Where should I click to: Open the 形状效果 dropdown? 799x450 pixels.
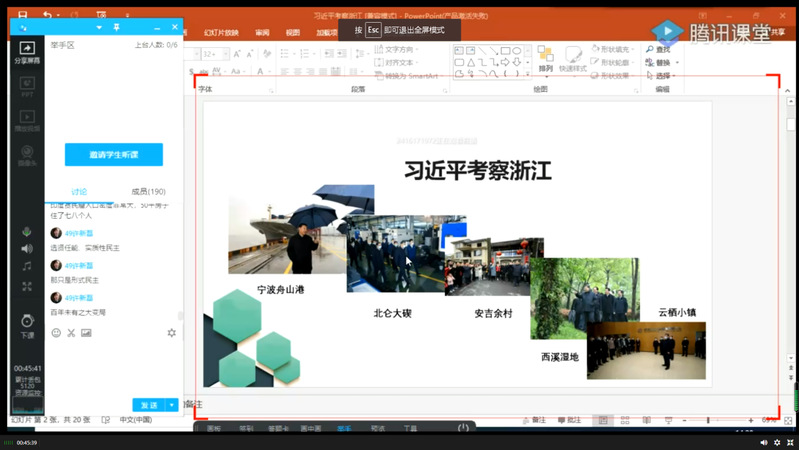pos(612,76)
